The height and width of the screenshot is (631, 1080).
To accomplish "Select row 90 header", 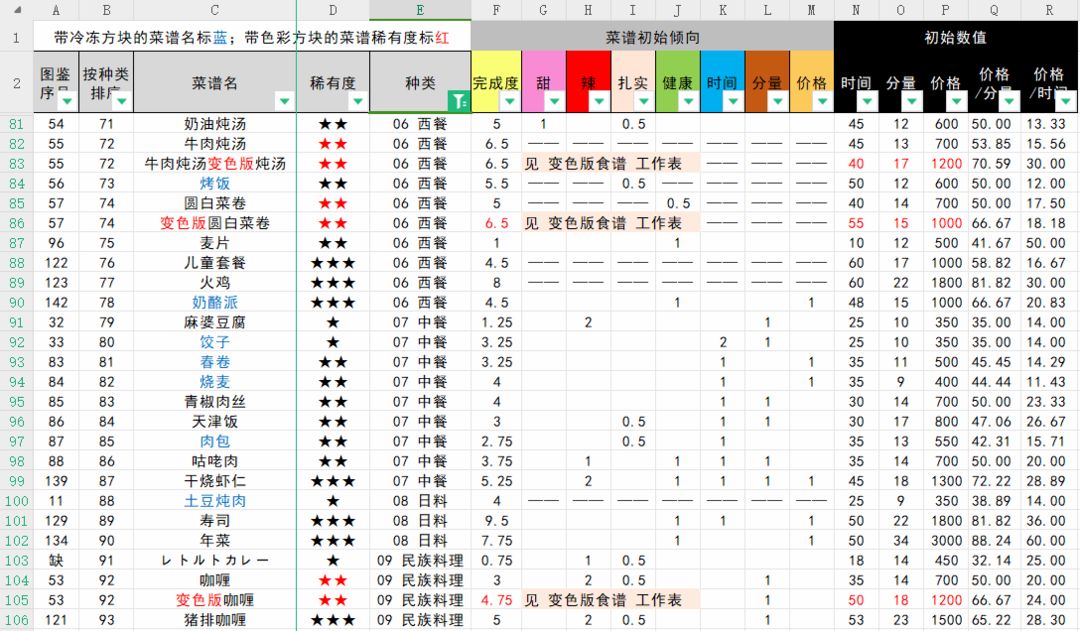I will [x=17, y=302].
